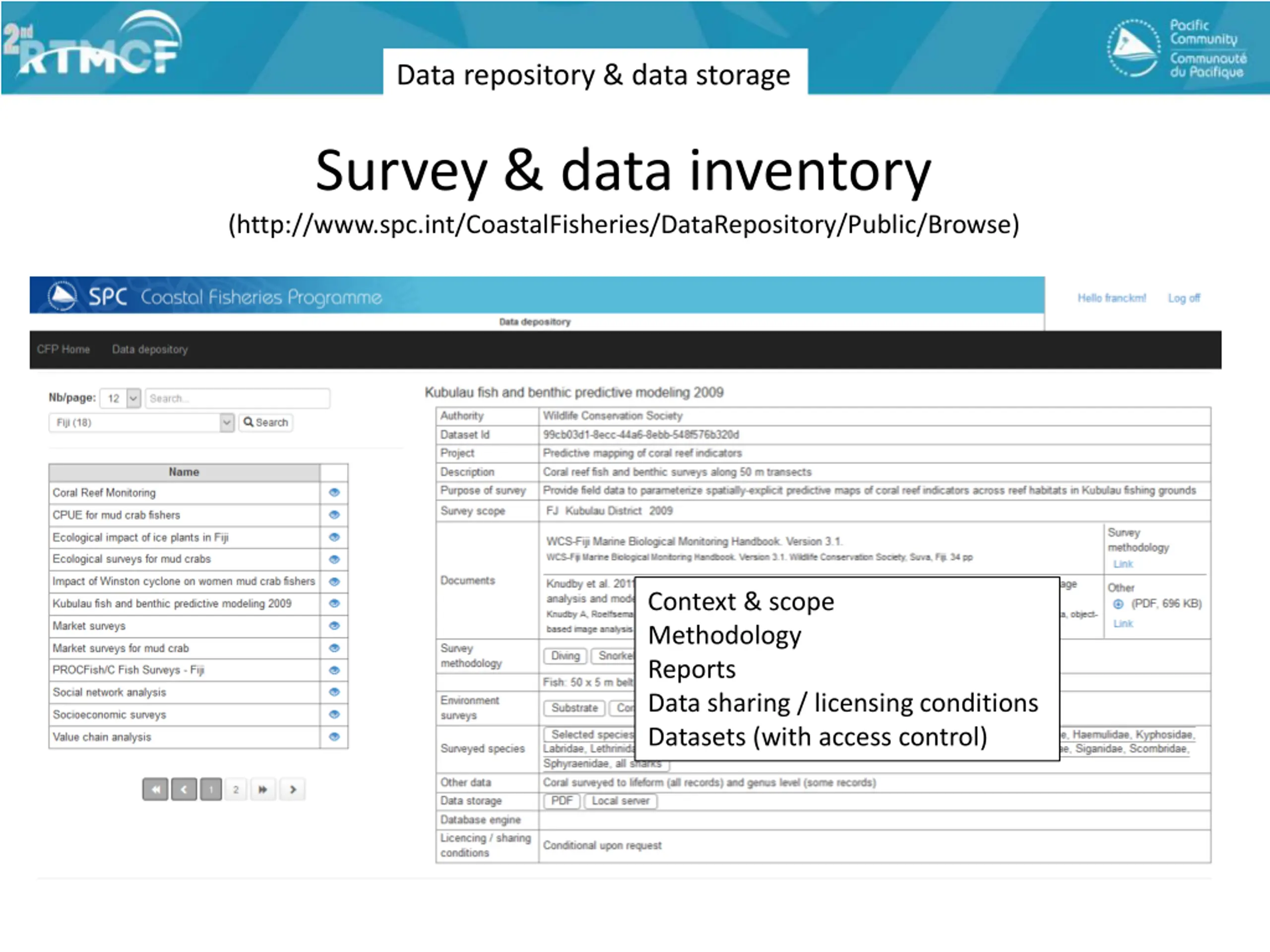Viewport: 1270px width, 952px height.
Task: Select page 1 in the pagination
Action: click(211, 789)
